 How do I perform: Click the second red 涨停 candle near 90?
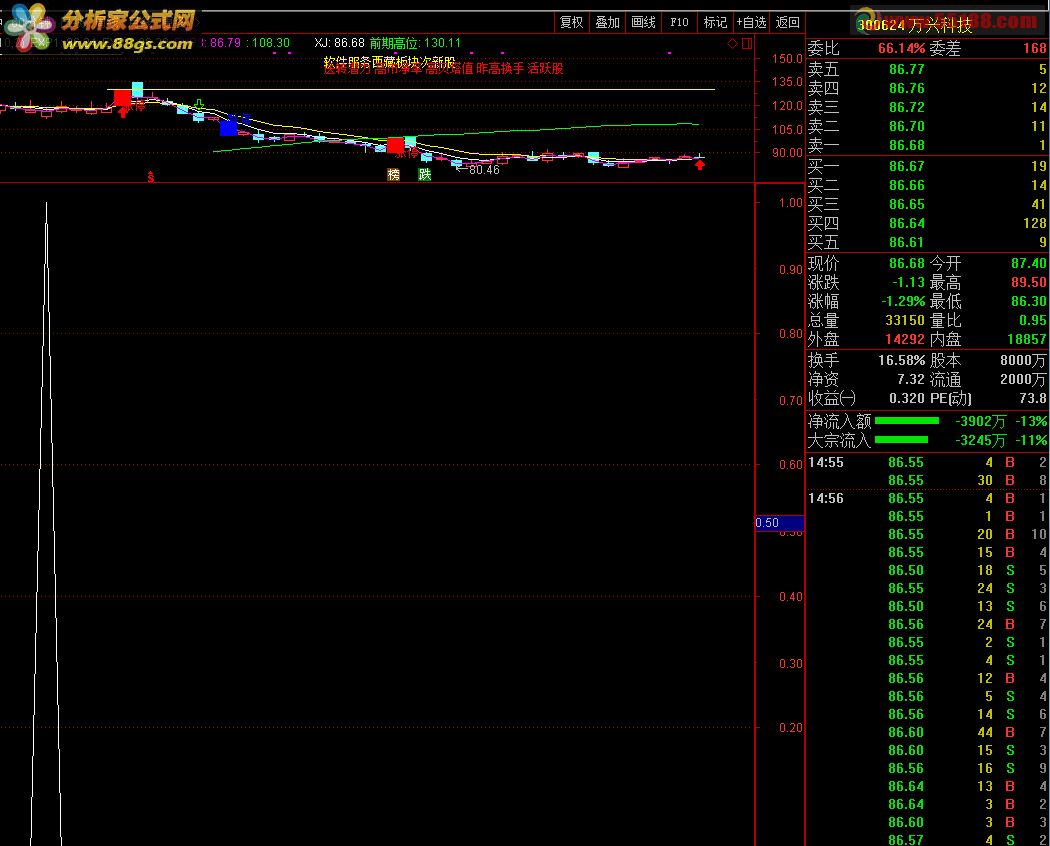(x=396, y=145)
